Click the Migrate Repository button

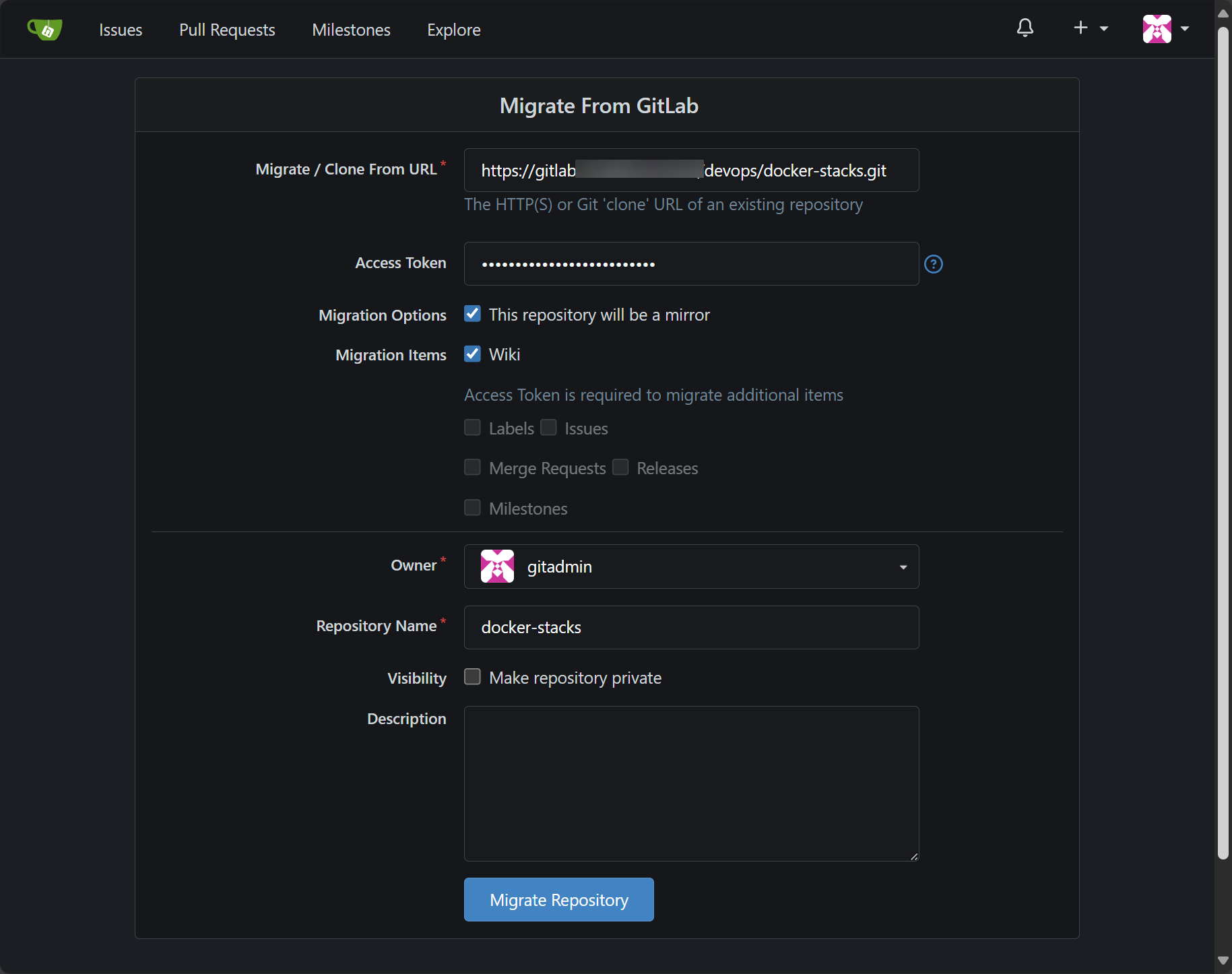[558, 900]
